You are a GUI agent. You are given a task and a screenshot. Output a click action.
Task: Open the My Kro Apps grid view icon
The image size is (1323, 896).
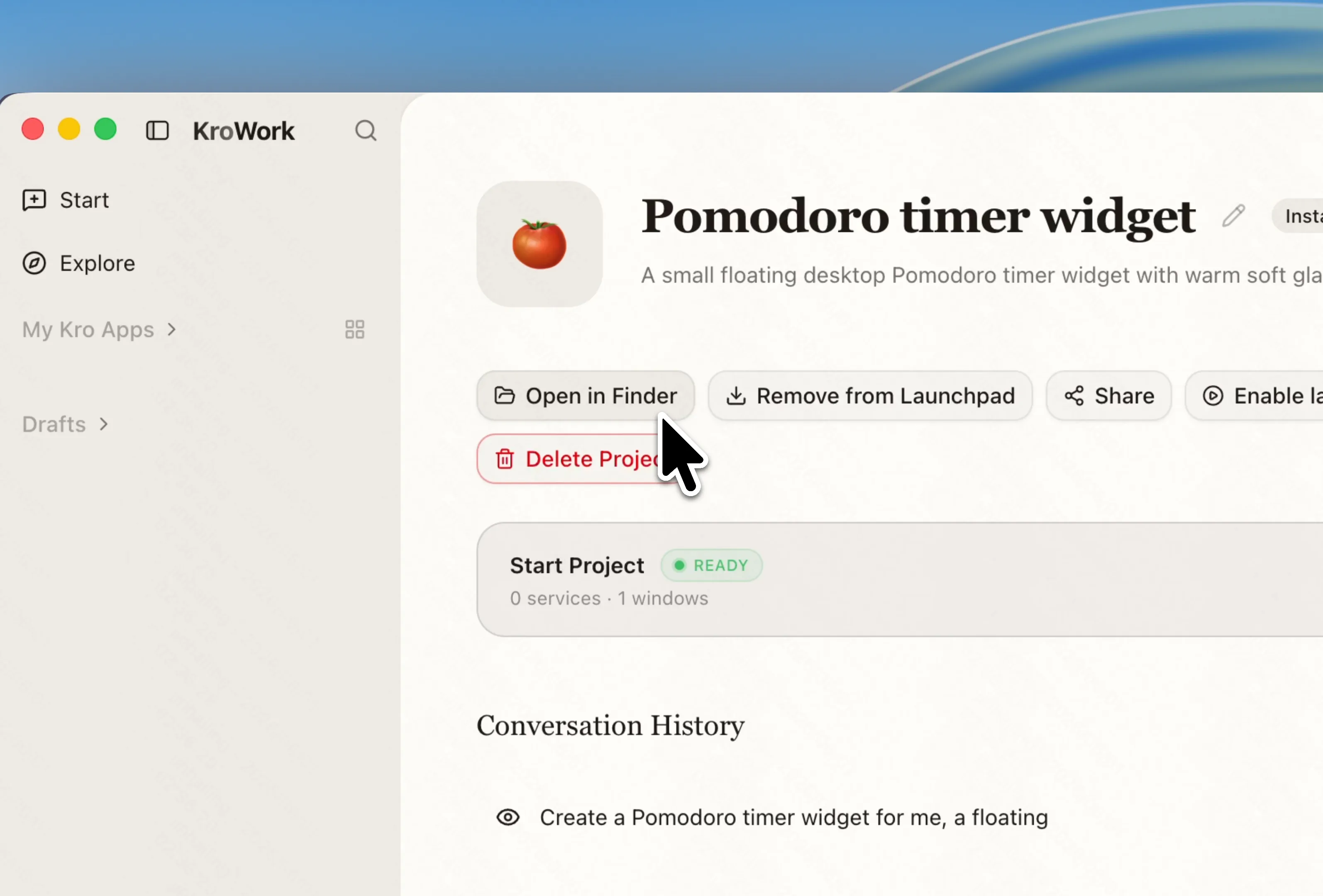(355, 329)
